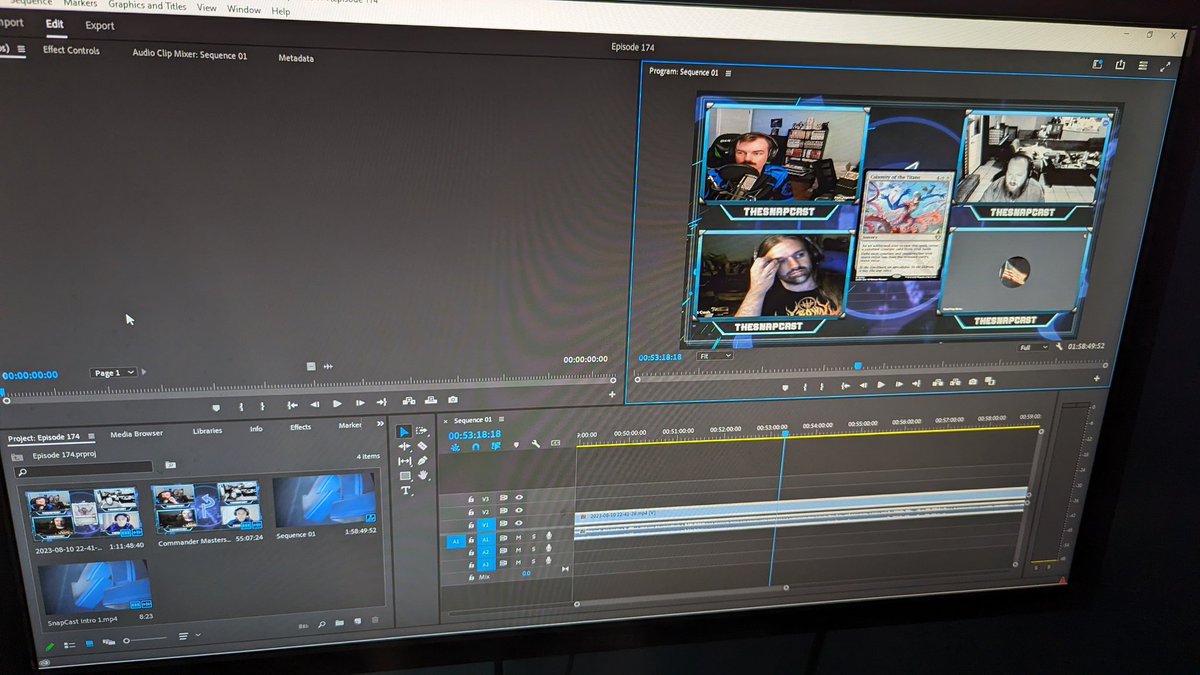Open Program monitor button editor plus

(1096, 379)
